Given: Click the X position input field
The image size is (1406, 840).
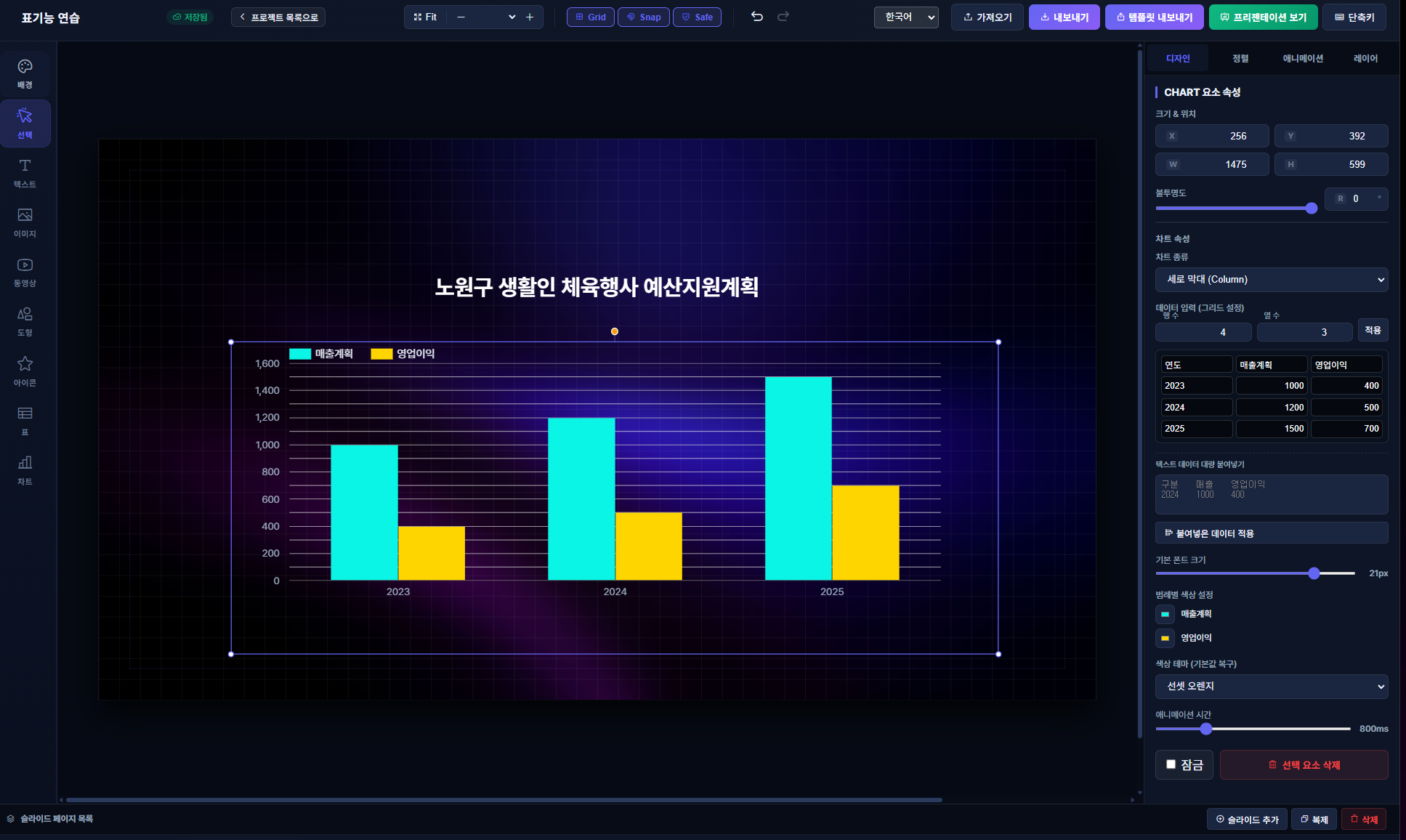Looking at the screenshot, I should coord(1212,136).
